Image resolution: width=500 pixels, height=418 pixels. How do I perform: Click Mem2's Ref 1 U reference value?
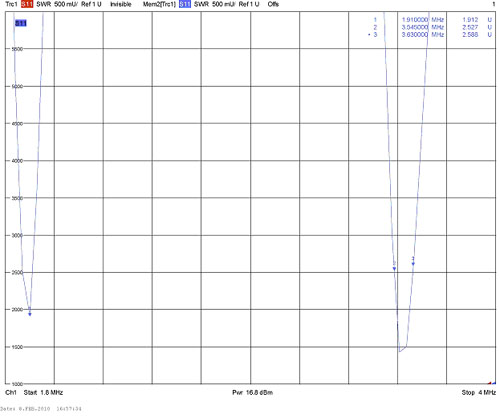249,4
